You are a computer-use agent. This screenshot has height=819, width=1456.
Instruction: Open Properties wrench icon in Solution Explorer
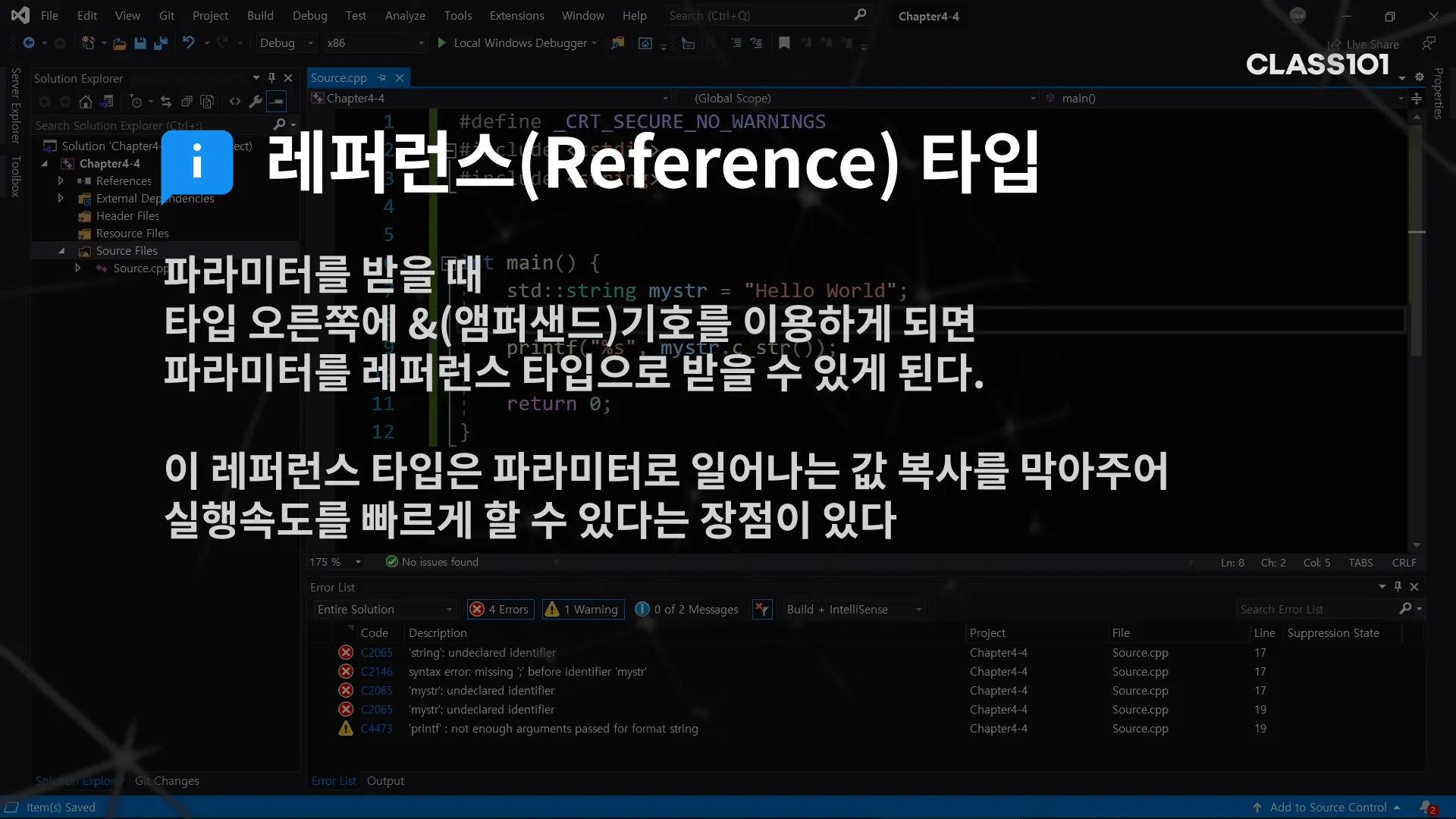pyautogui.click(x=256, y=102)
